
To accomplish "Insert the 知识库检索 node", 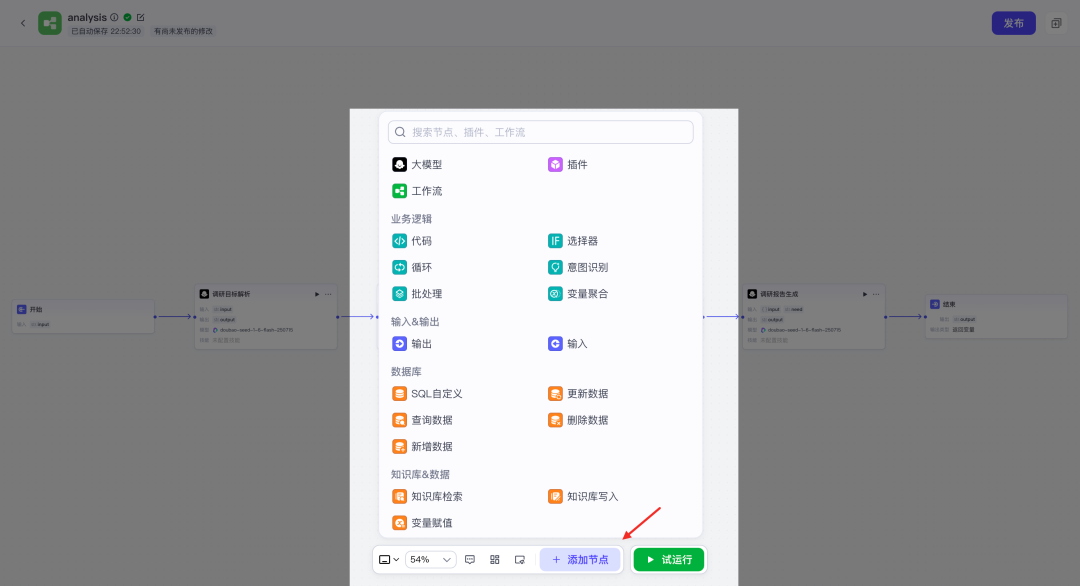I will point(427,496).
